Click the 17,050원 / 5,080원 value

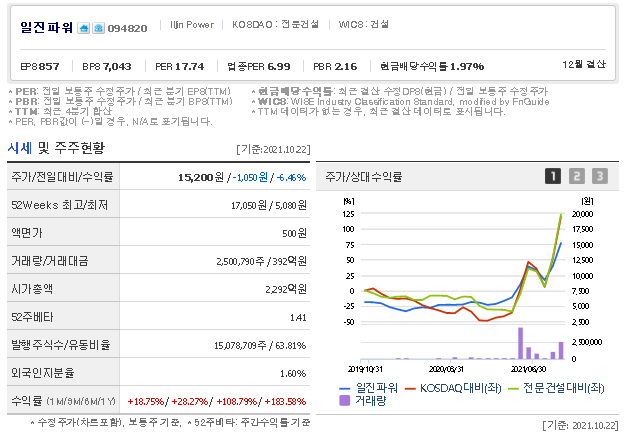pos(268,205)
